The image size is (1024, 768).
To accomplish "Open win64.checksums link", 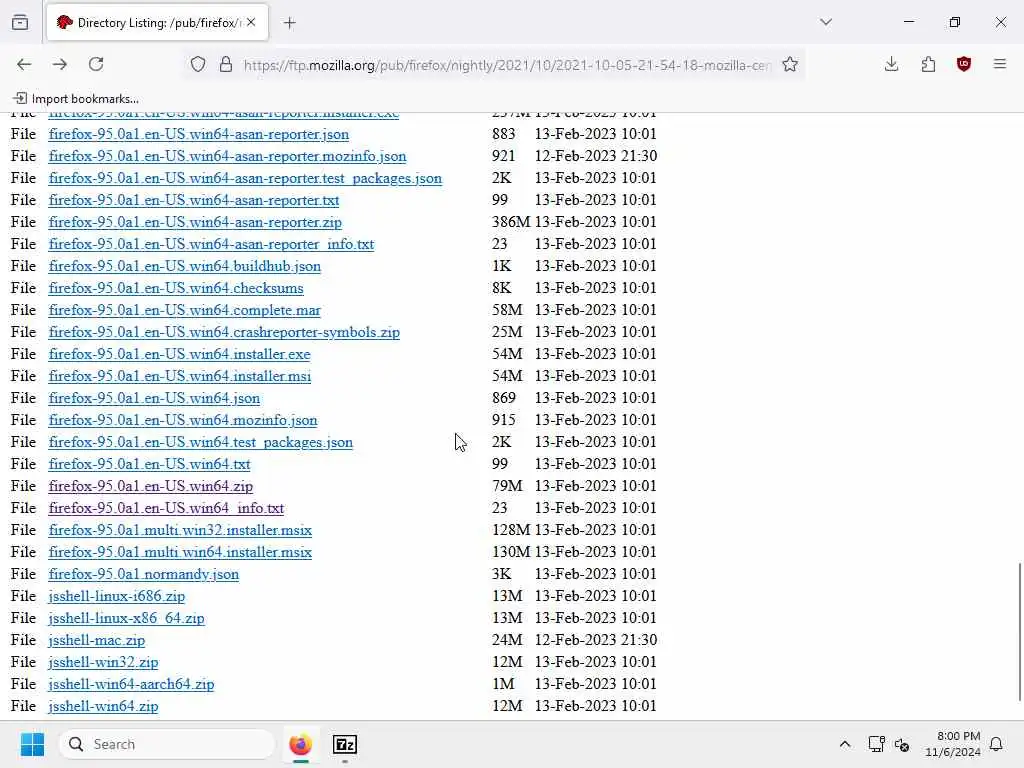I will [176, 288].
